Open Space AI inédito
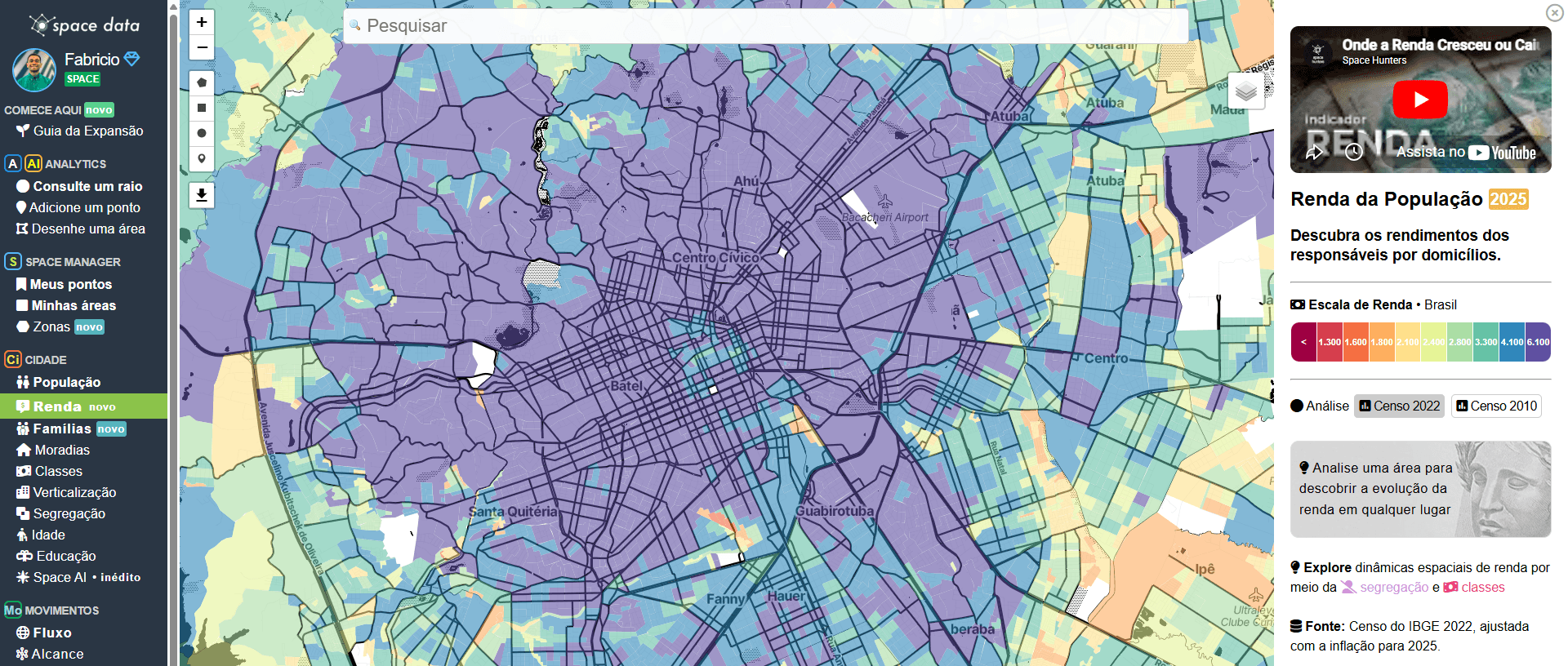 (x=78, y=577)
